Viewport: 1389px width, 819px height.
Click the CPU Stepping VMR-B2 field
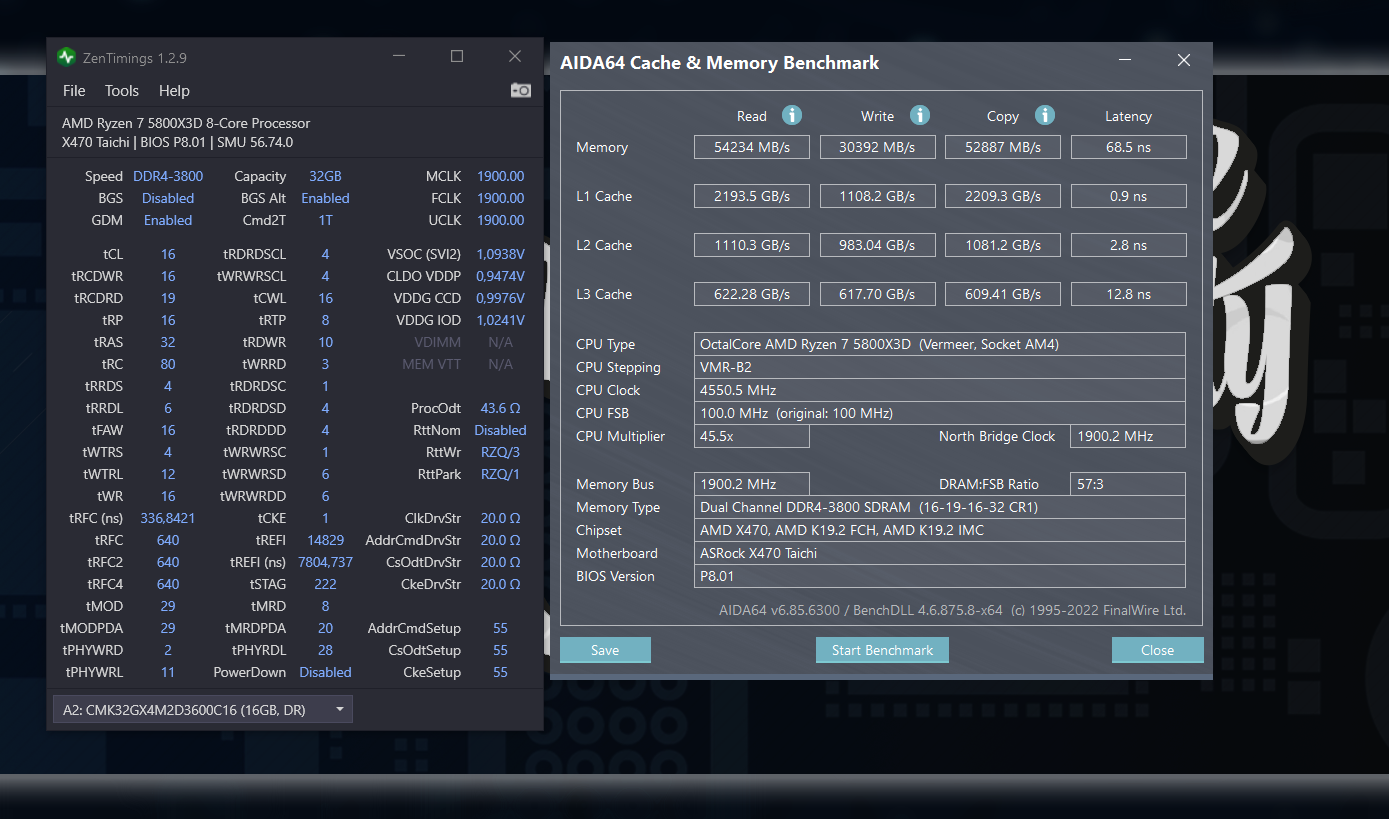(940, 367)
